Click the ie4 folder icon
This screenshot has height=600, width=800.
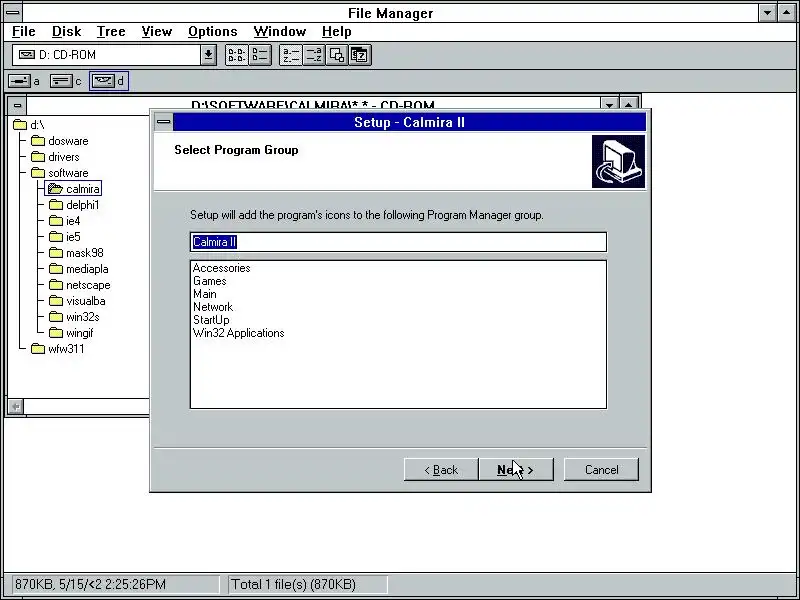click(x=56, y=221)
